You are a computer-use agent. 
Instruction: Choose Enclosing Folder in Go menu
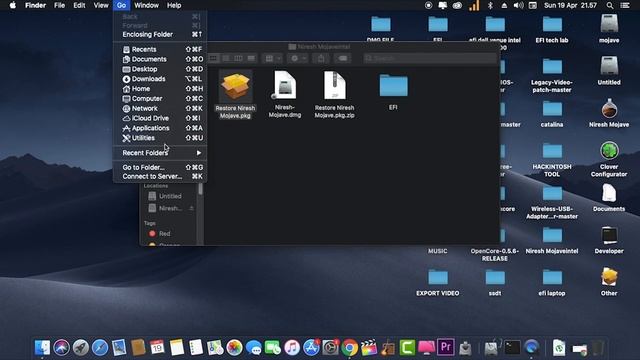click(x=160, y=34)
